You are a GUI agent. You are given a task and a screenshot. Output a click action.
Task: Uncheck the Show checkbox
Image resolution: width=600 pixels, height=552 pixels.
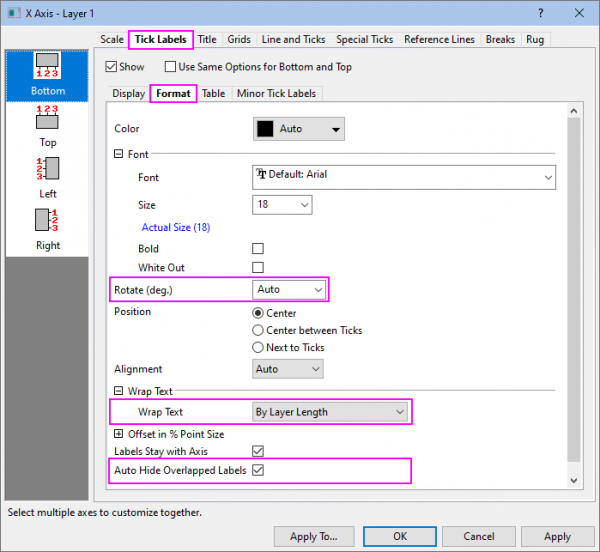(111, 67)
